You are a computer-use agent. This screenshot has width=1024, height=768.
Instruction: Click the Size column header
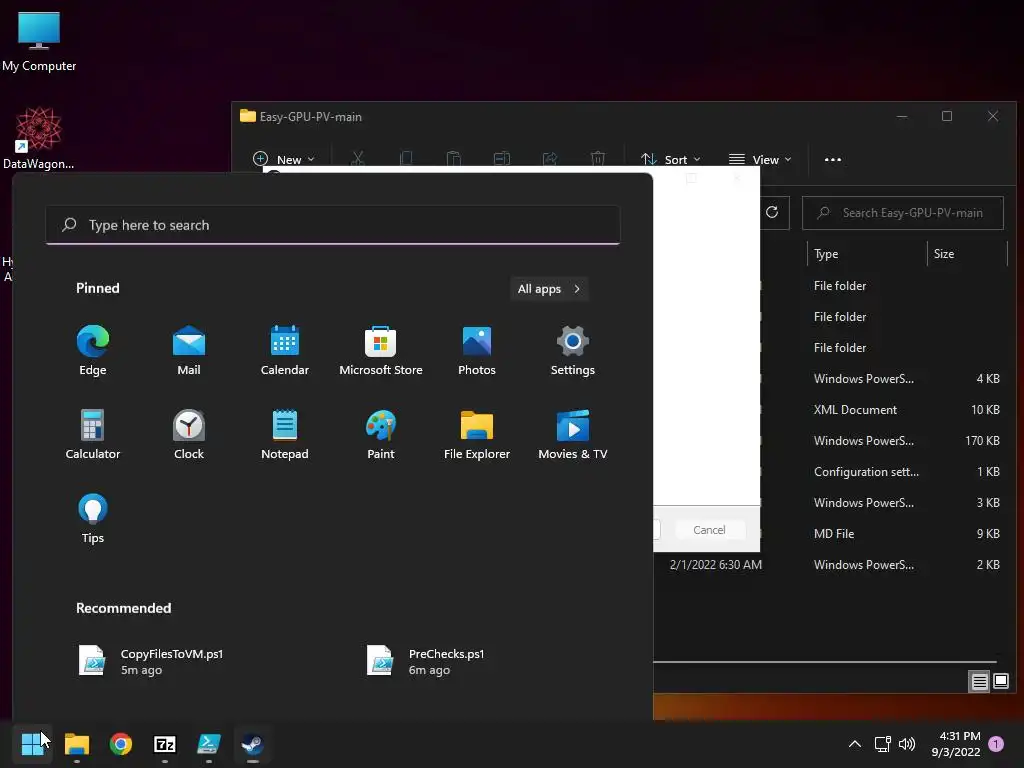967,254
